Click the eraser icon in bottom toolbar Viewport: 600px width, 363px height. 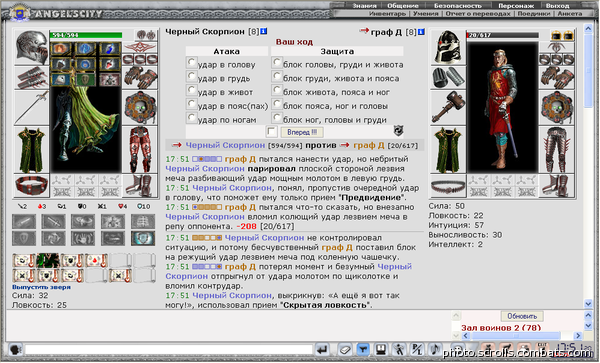[x=345, y=349]
